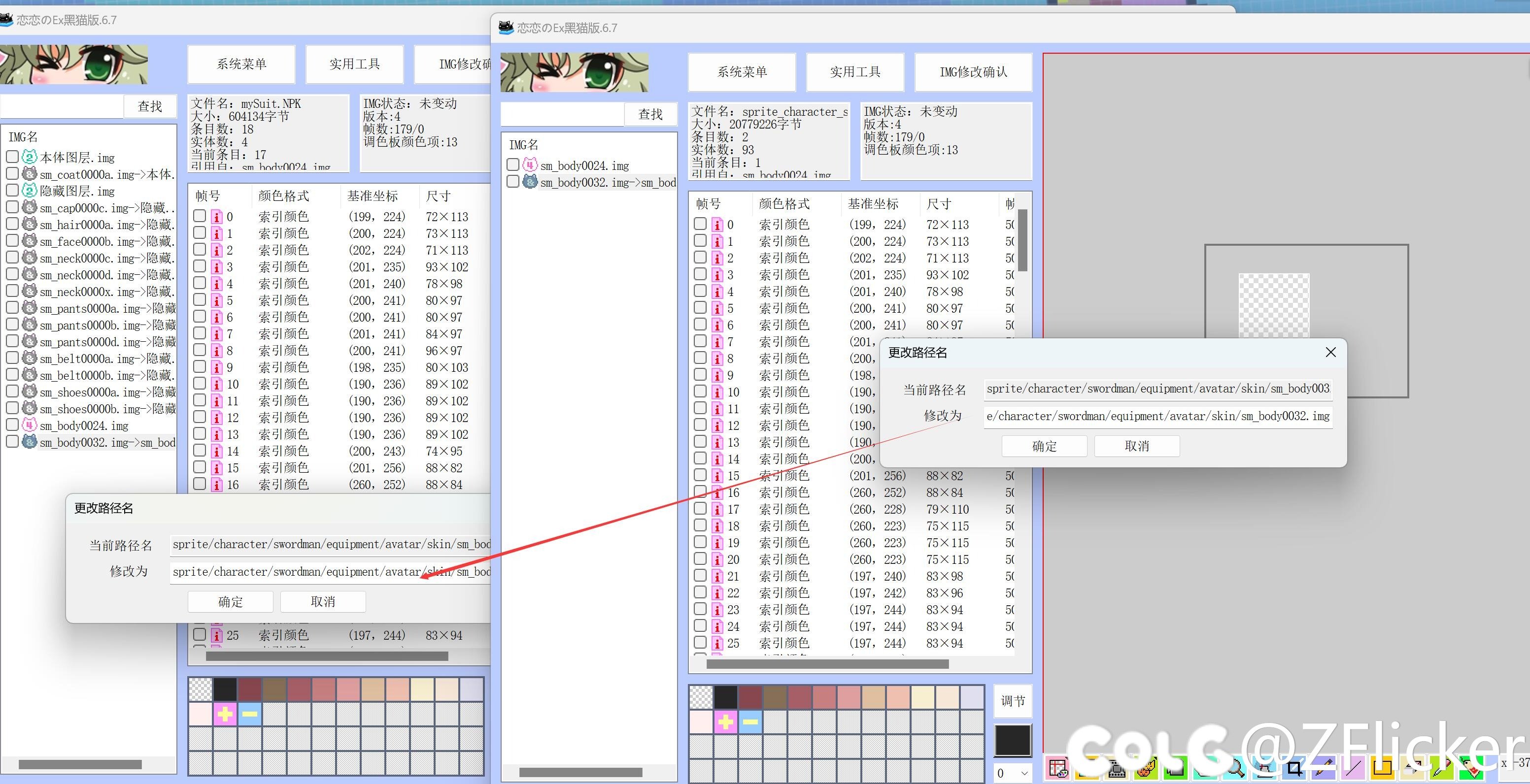Click the plus icon in right window palette
The height and width of the screenshot is (784, 1530).
pyautogui.click(x=725, y=722)
